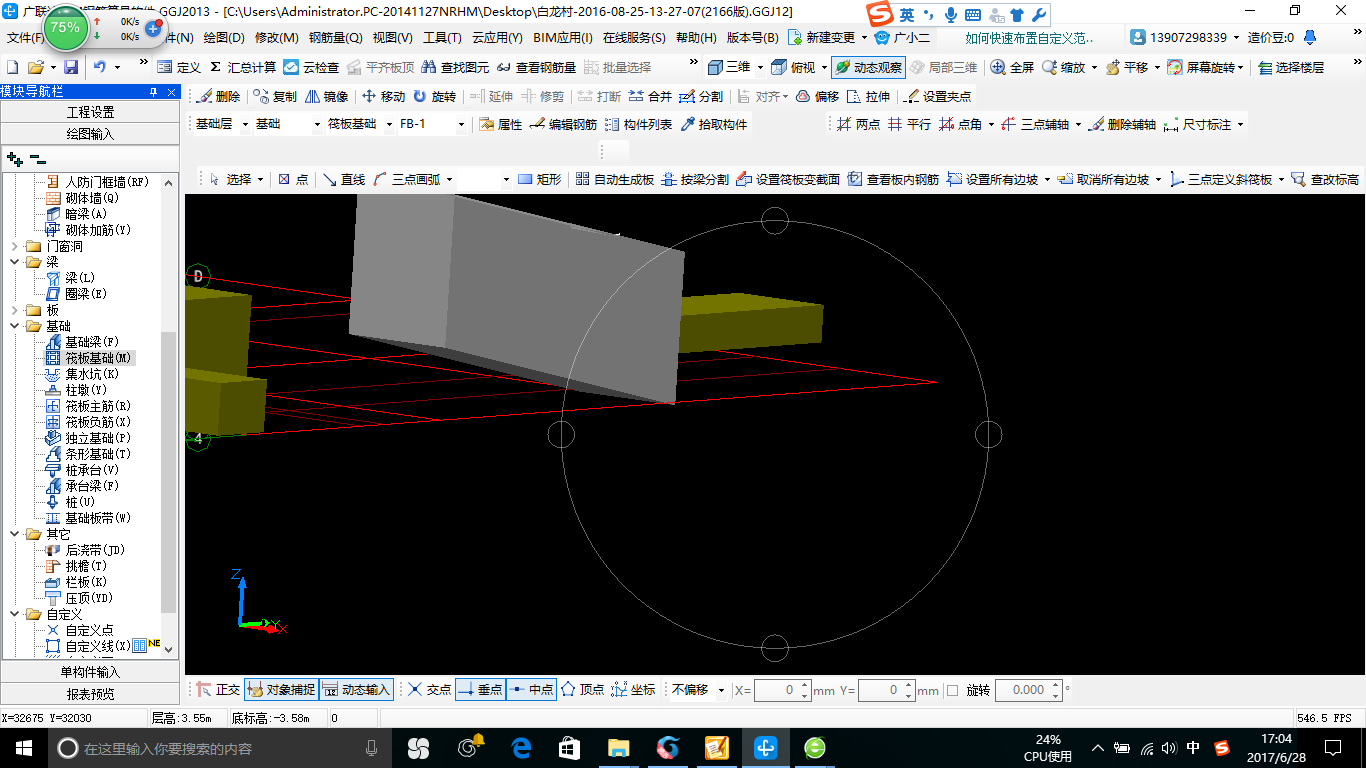The width and height of the screenshot is (1366, 768).
Task: Click the 偏移 offset tool
Action: point(816,97)
